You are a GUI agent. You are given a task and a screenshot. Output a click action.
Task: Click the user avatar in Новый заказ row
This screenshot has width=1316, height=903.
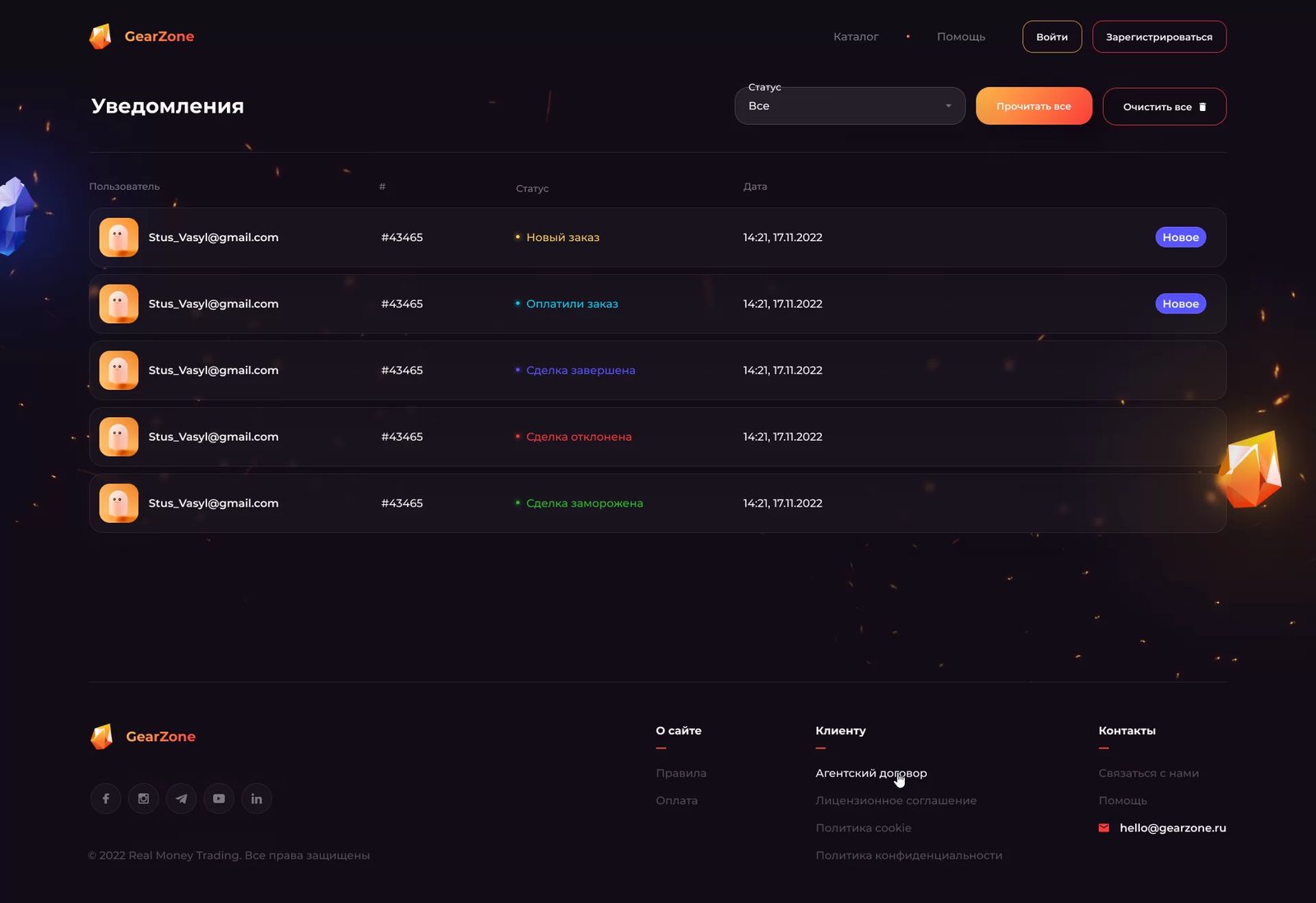[x=118, y=237]
